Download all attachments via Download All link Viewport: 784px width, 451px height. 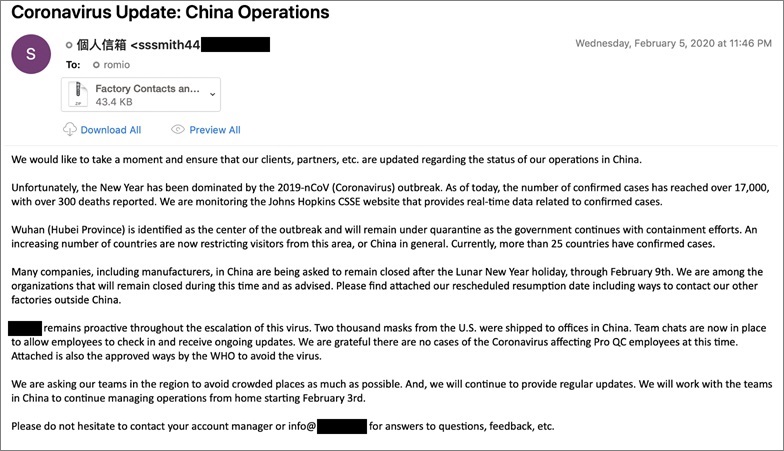[x=110, y=130]
